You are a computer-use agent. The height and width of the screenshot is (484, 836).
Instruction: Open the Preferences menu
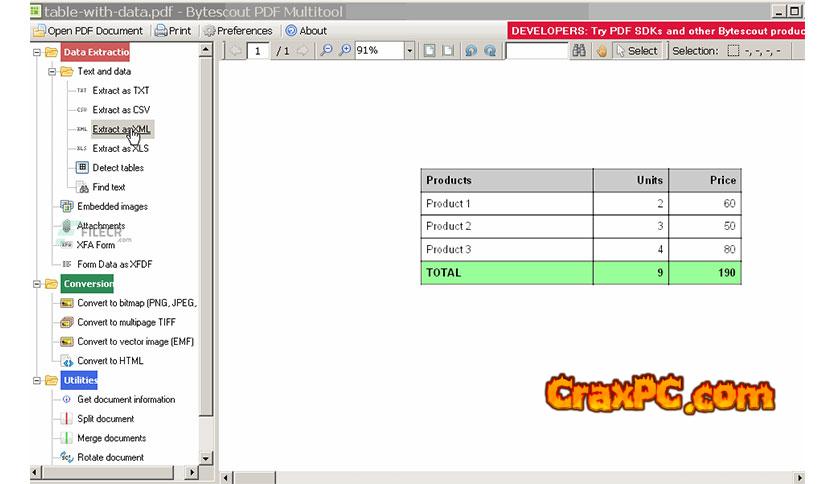[237, 31]
